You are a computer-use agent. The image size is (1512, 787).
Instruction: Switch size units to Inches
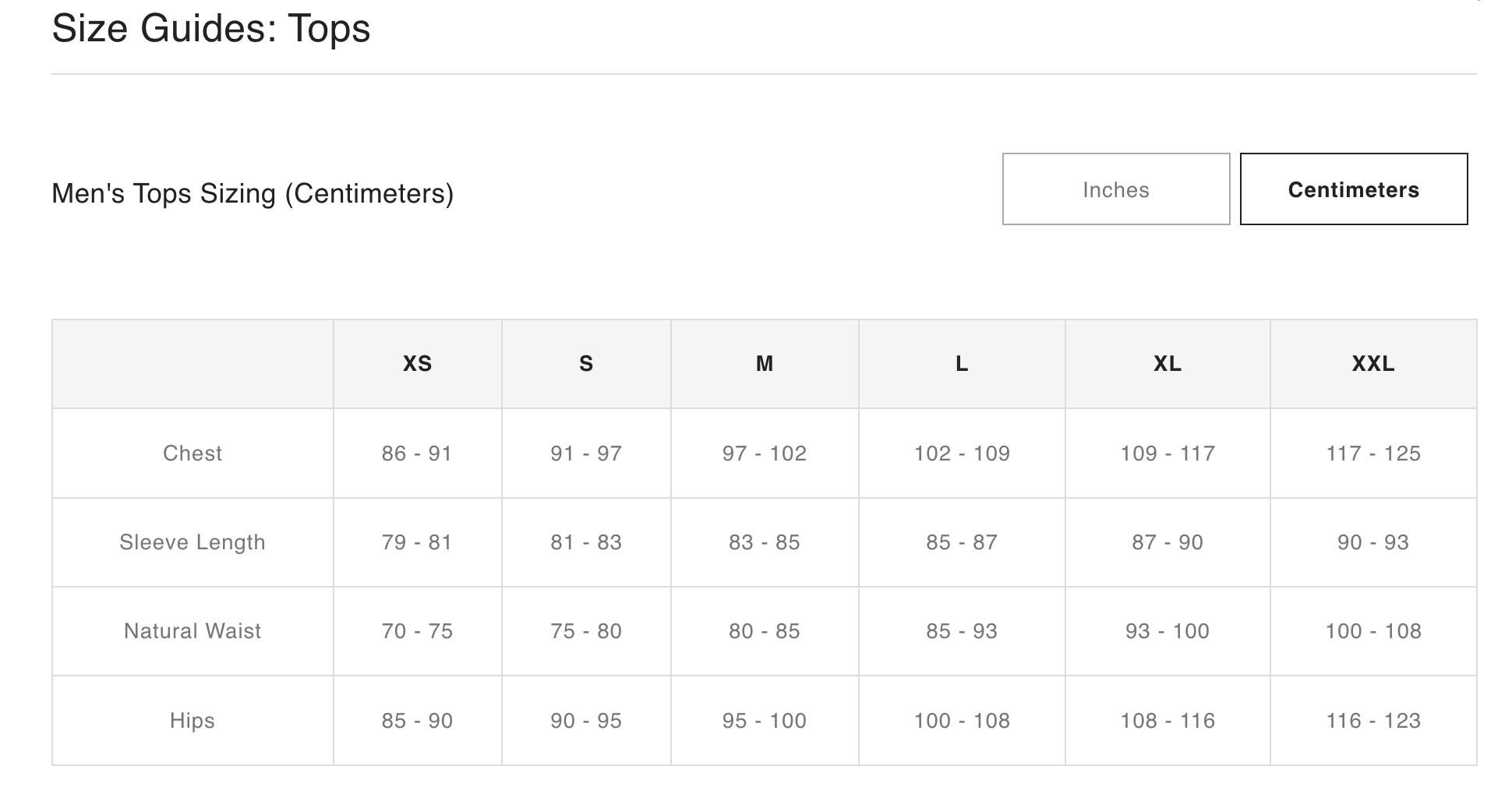(1115, 189)
